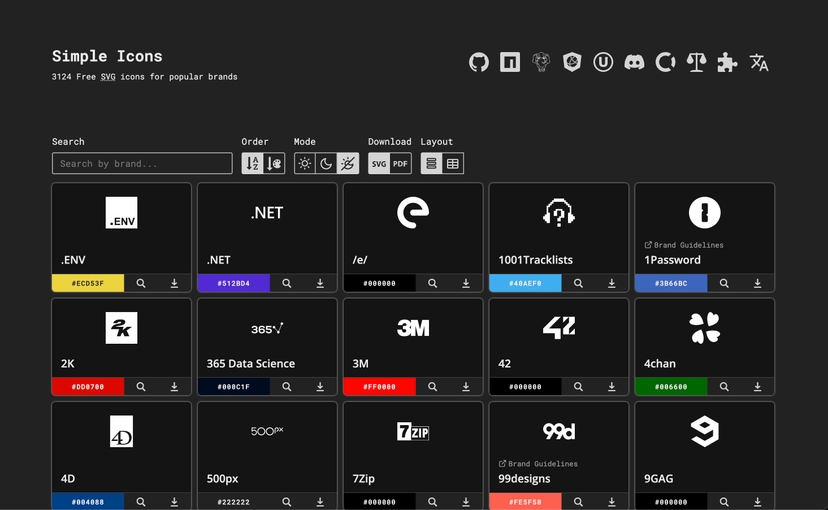Download the .NET icon
Screen dimensions: 828x510
(320, 283)
